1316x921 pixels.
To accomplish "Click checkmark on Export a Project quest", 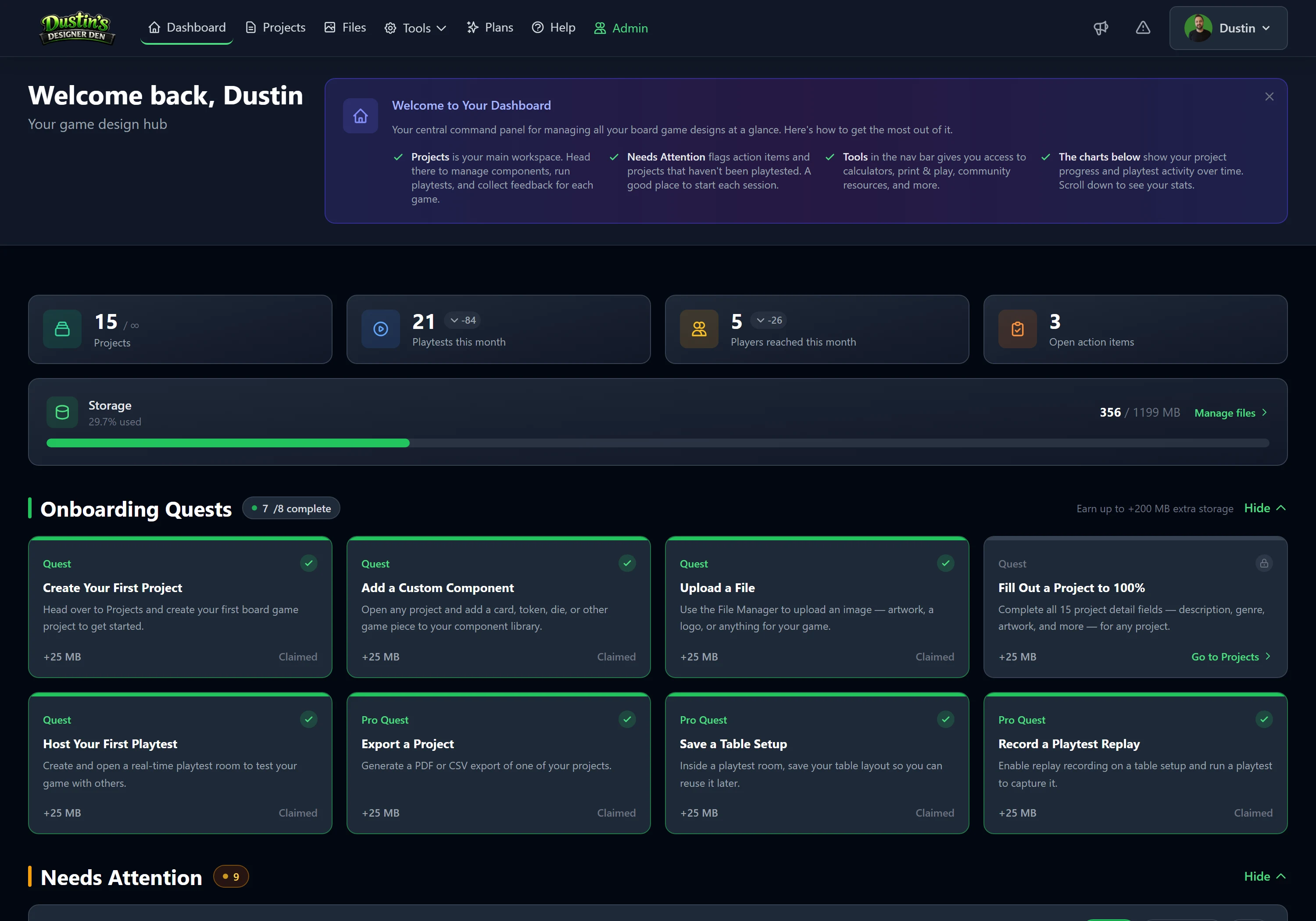I will [627, 719].
